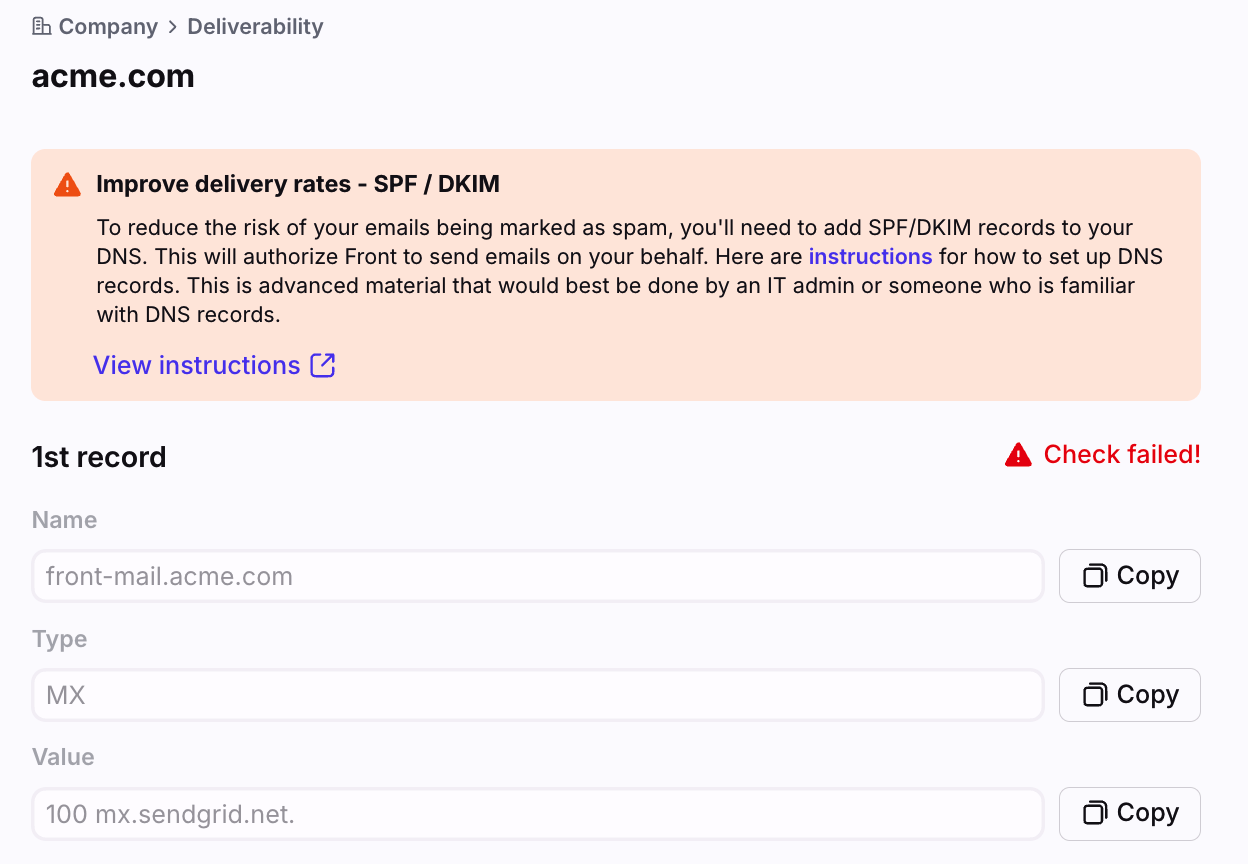1248x864 pixels.
Task: Click the Name field front-mail.acme.com
Action: coord(538,576)
